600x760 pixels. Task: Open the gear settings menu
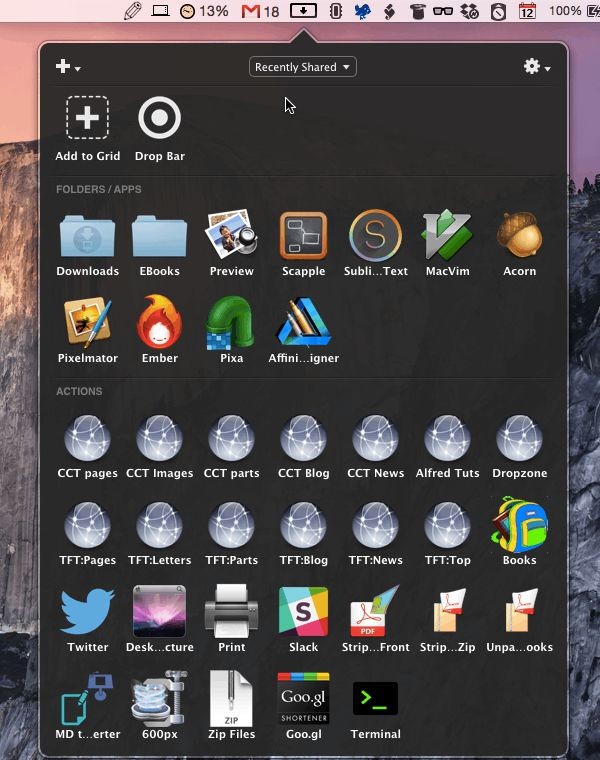tap(537, 66)
